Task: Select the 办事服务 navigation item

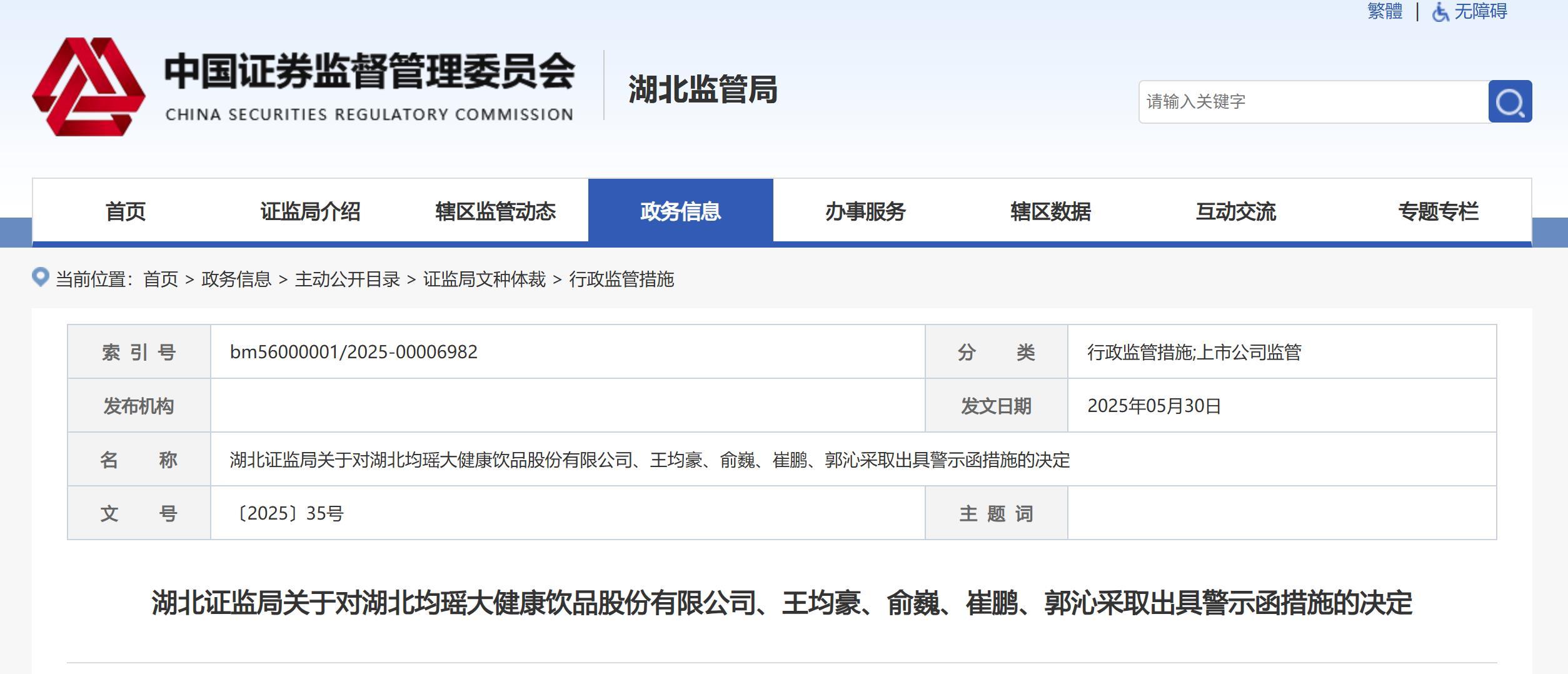Action: click(x=866, y=211)
